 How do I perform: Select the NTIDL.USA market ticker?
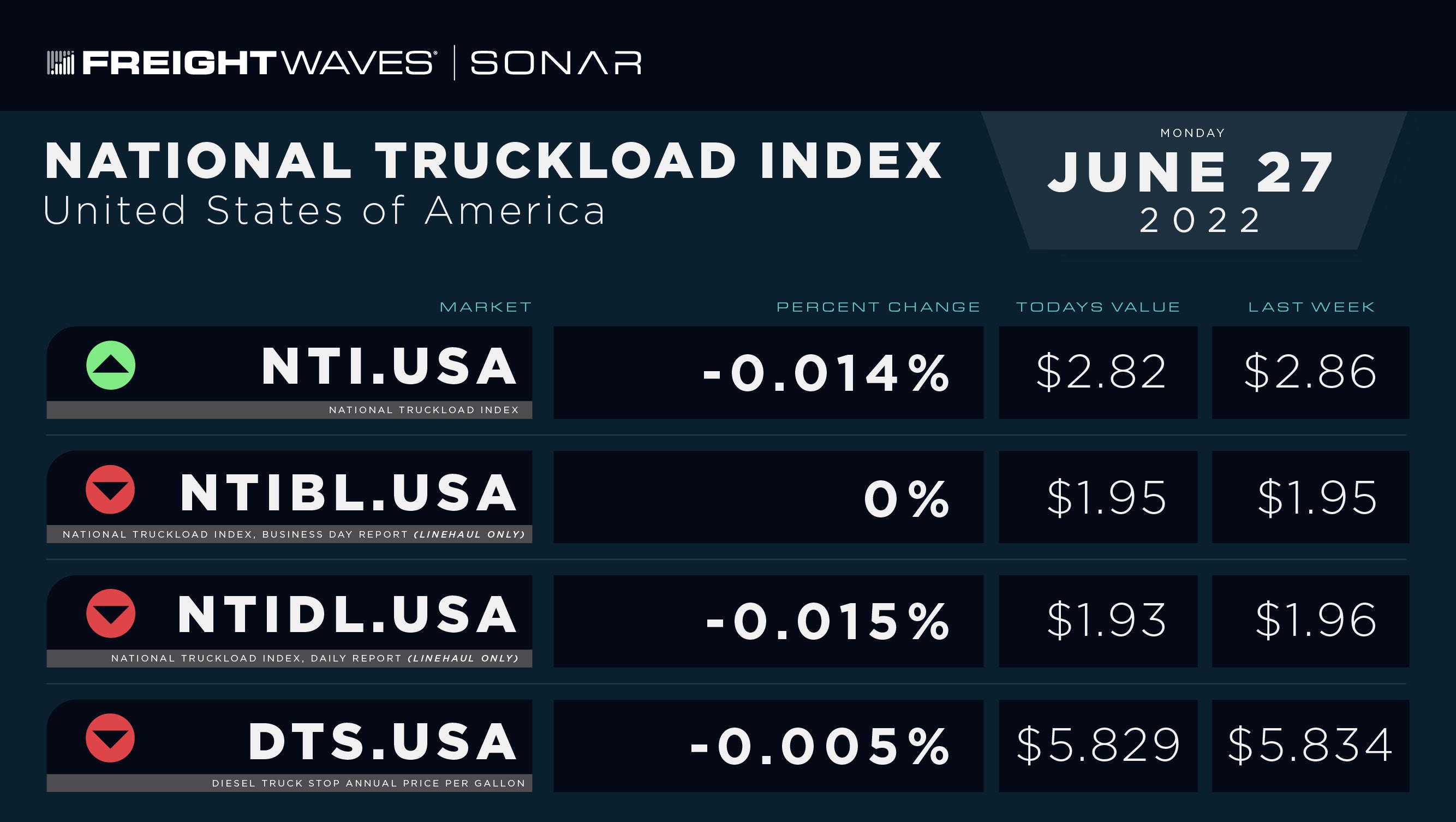347,615
